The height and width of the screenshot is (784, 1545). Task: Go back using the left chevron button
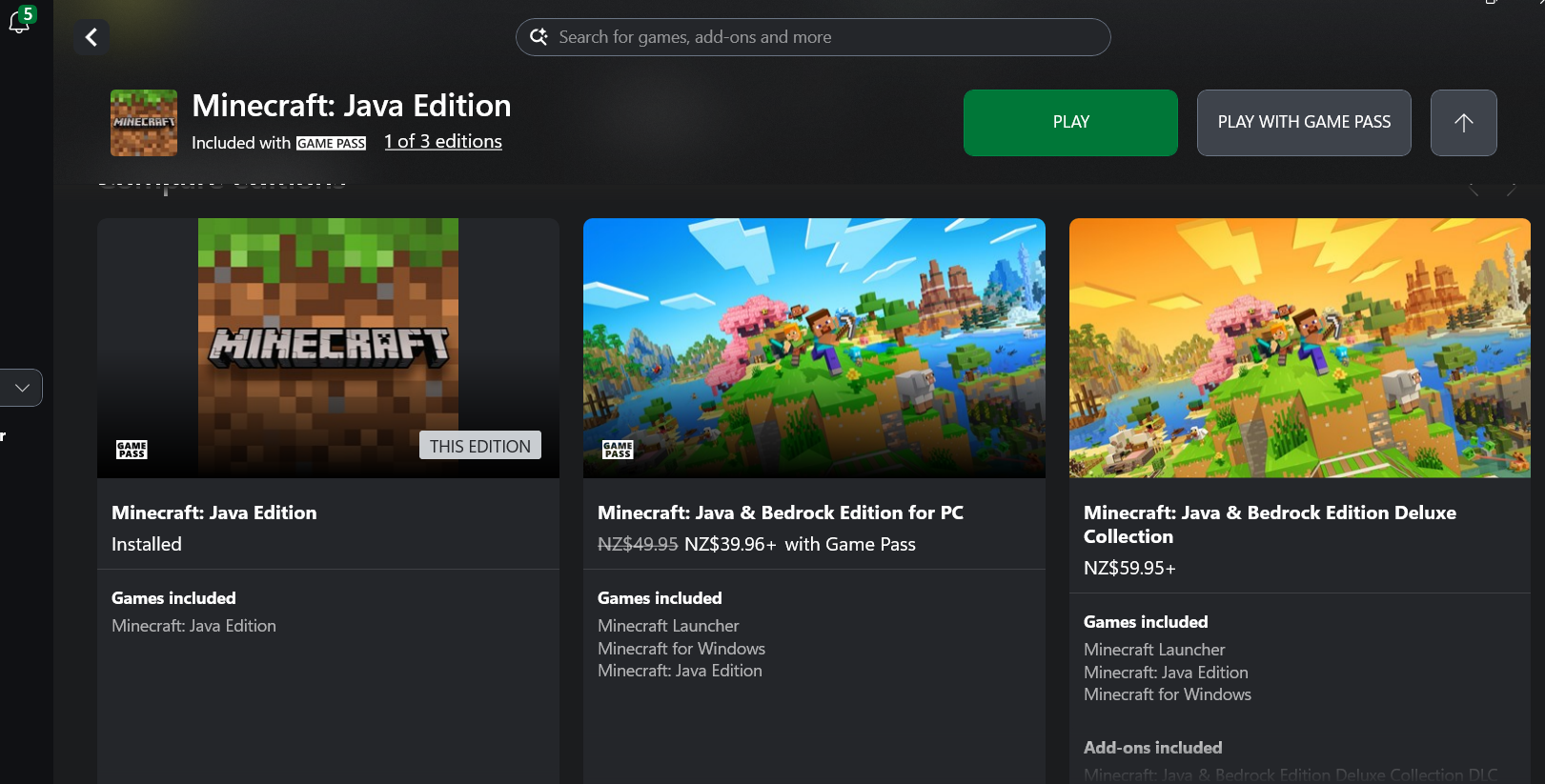pos(91,37)
